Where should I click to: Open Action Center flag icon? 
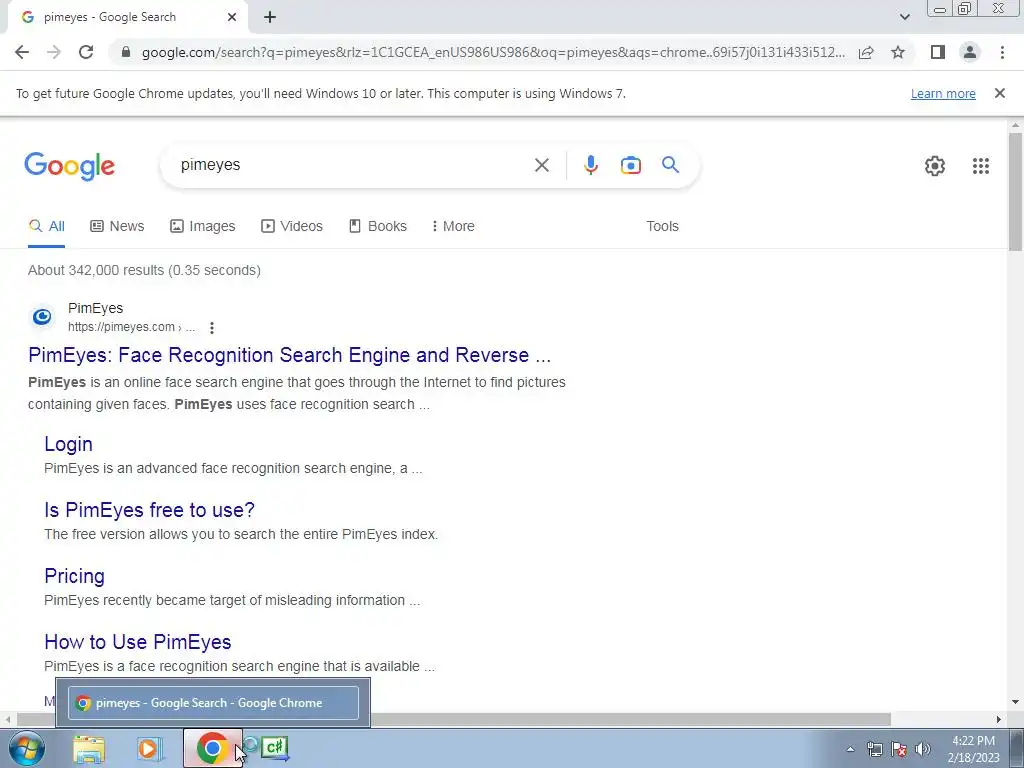click(899, 749)
